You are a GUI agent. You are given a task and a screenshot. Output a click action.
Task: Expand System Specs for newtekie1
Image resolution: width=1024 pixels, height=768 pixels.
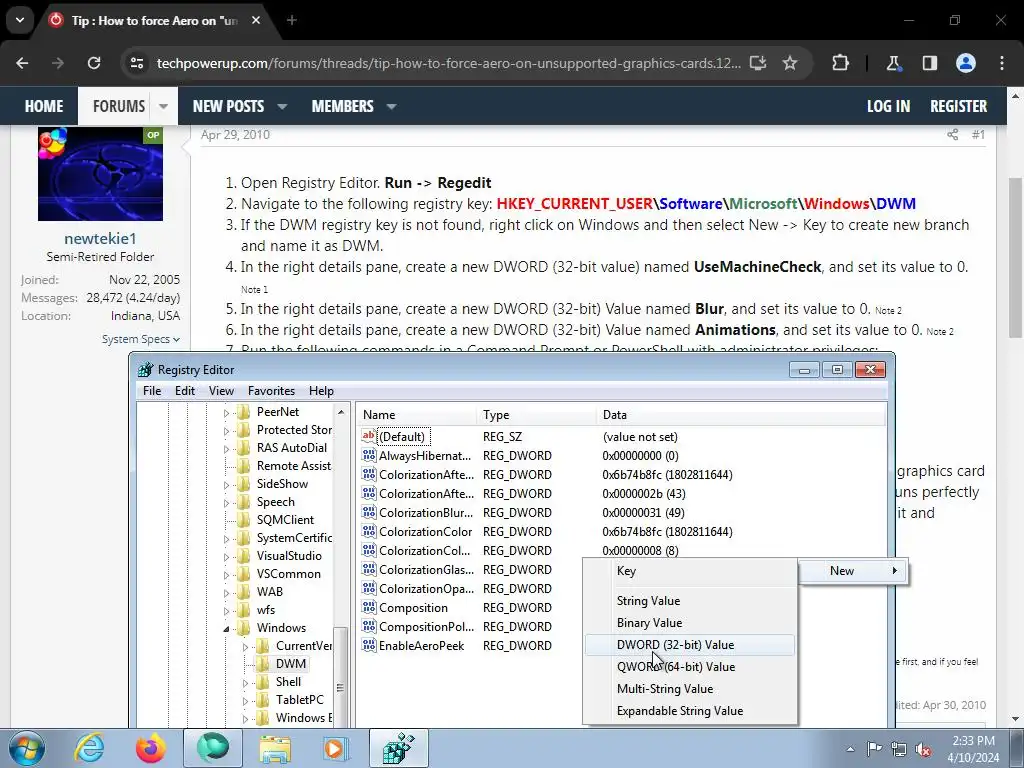point(140,339)
